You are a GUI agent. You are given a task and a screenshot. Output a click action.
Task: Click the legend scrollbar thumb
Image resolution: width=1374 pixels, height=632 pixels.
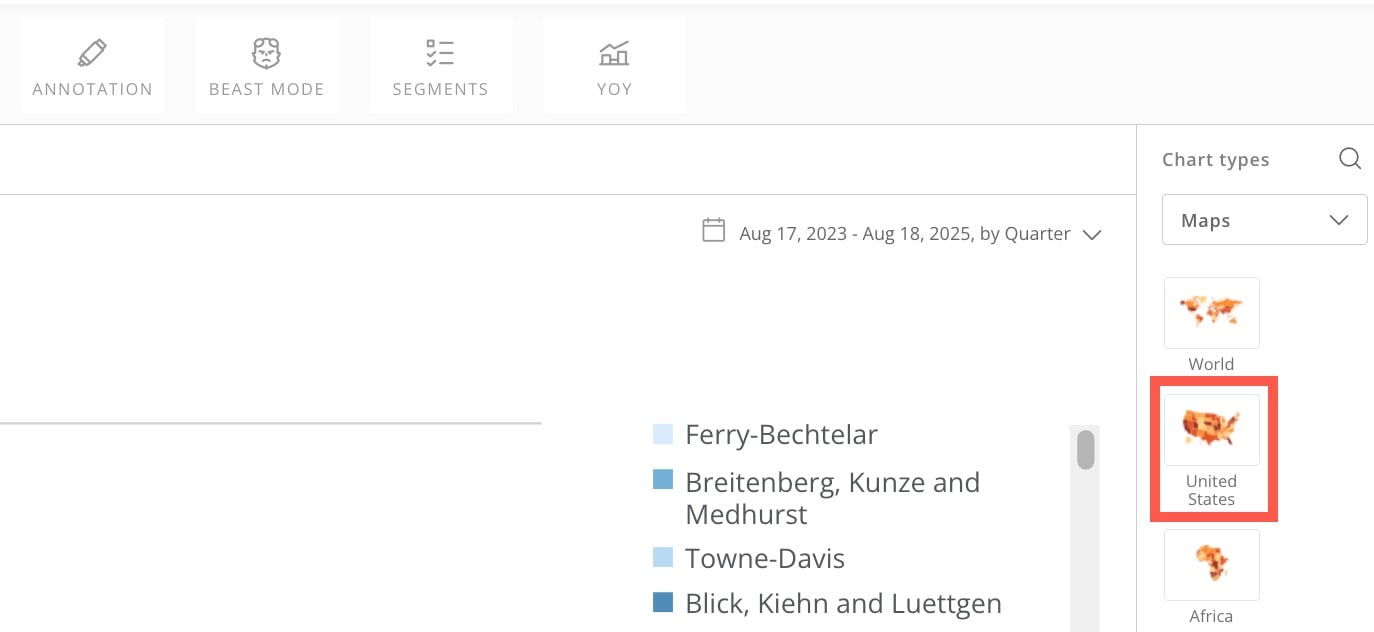coord(1085,449)
